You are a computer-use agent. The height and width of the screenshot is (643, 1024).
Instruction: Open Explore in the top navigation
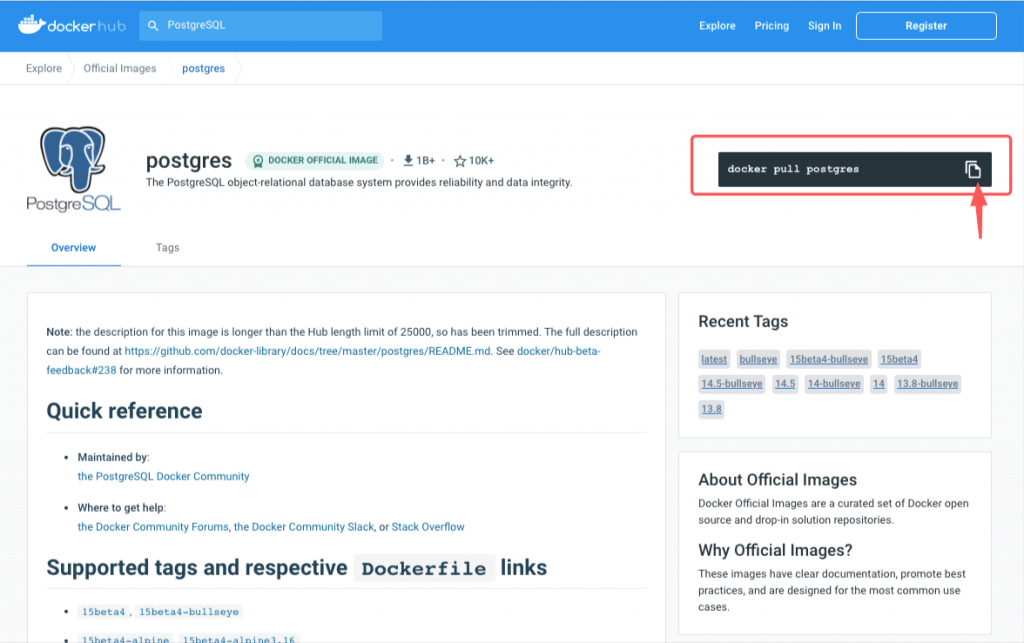click(717, 25)
